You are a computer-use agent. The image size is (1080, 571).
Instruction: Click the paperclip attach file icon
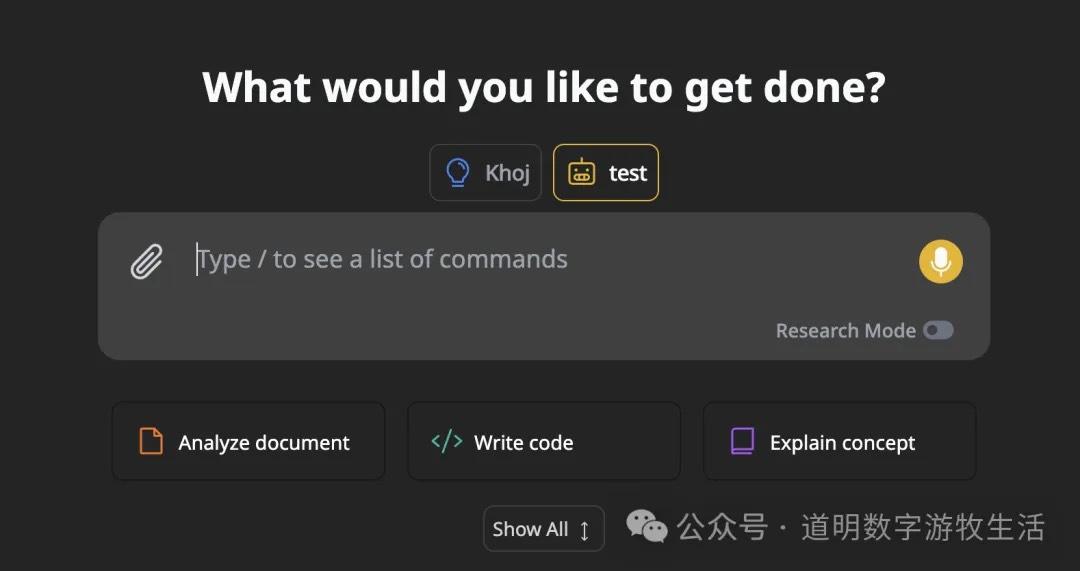pyautogui.click(x=147, y=262)
